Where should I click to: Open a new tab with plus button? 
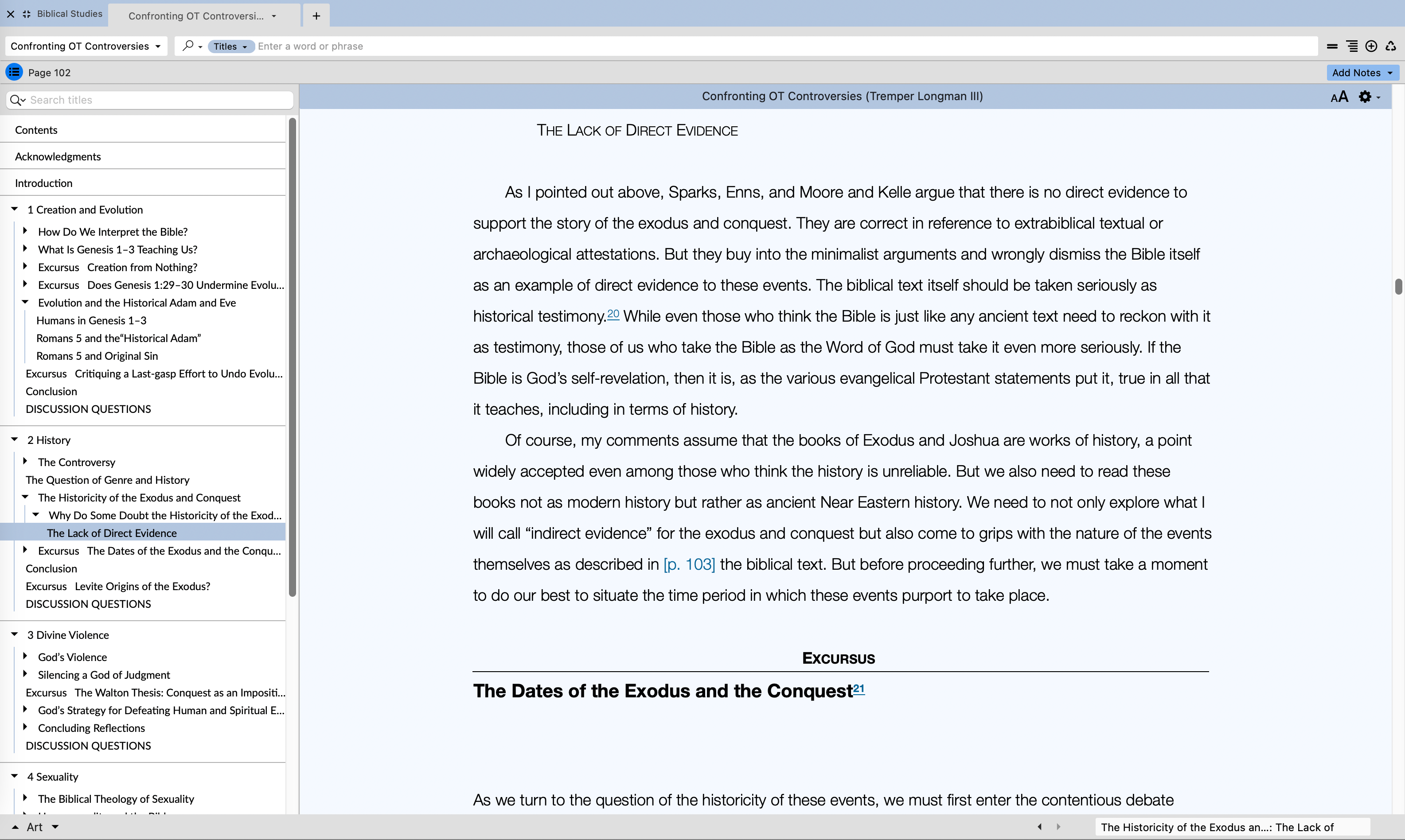point(316,16)
